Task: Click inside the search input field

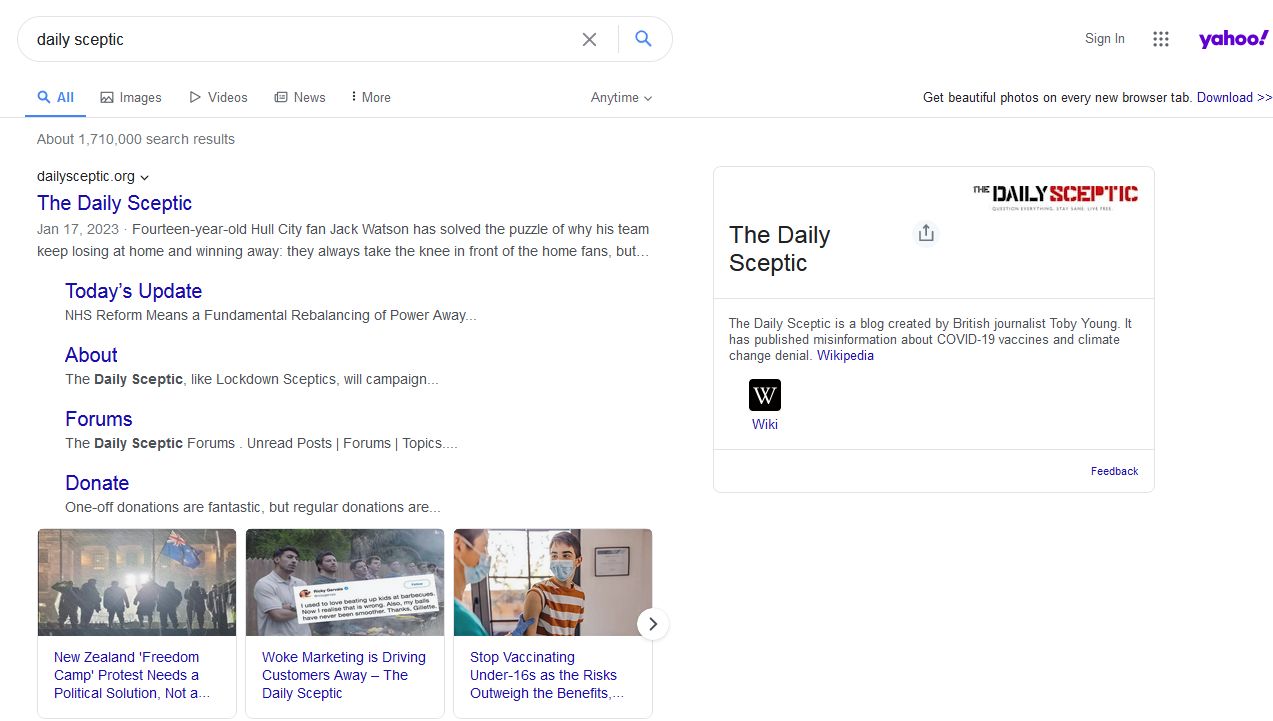Action: [x=300, y=39]
